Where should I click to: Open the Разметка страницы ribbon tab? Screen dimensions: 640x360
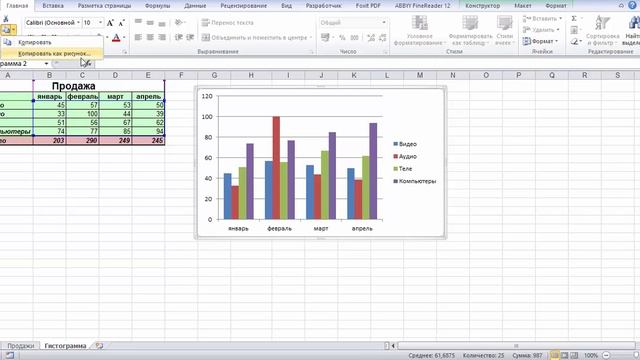tap(104, 6)
